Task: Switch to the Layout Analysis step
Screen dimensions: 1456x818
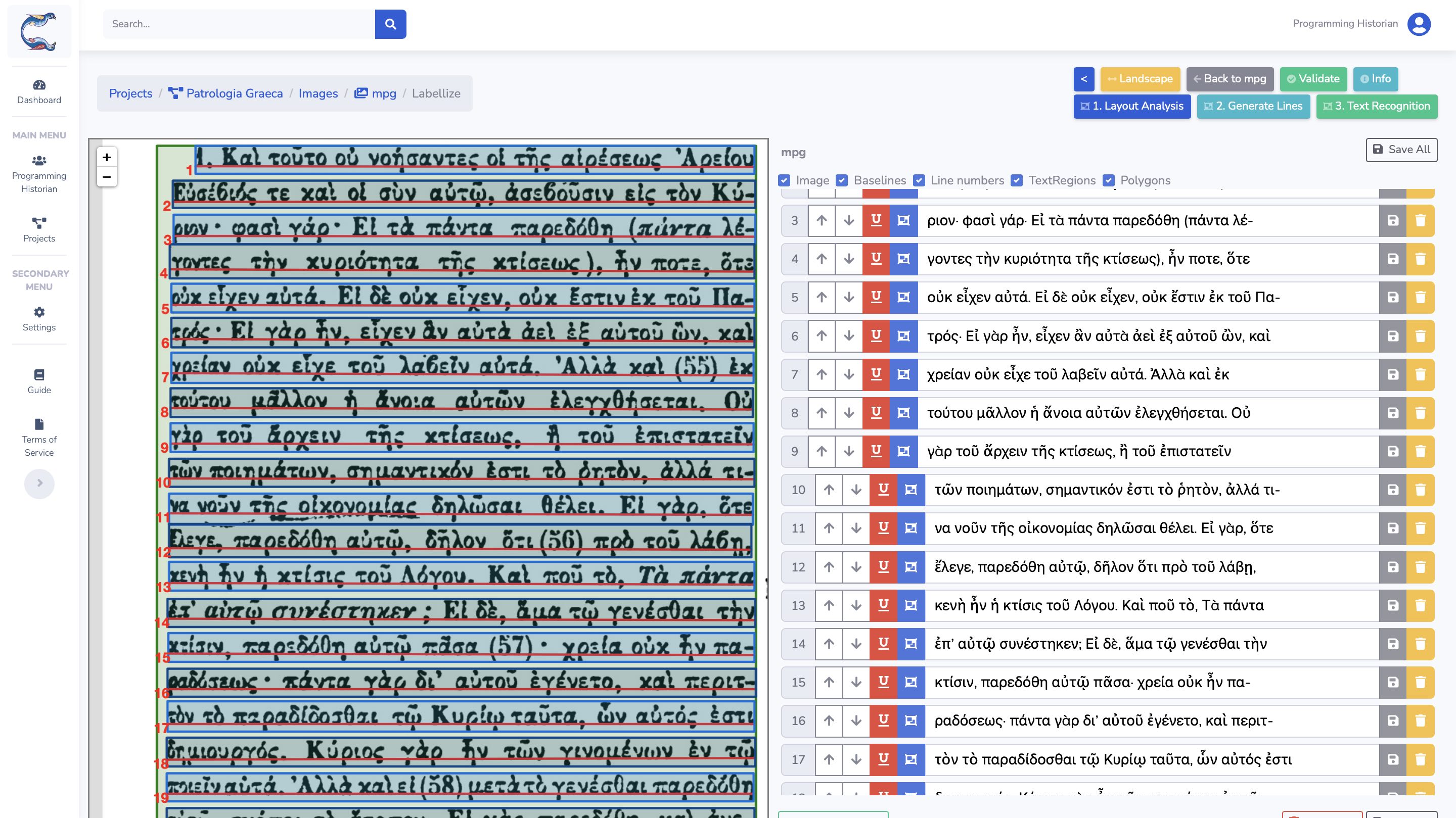Action: [1131, 106]
